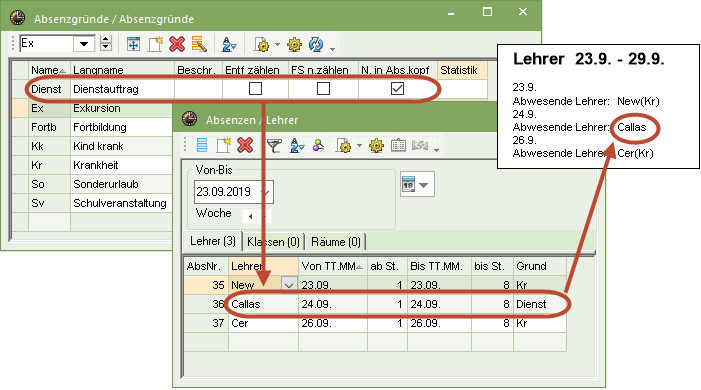Open the Lehrer dropdown in the New row
Viewport: 701px width, 390px height.
(289, 285)
